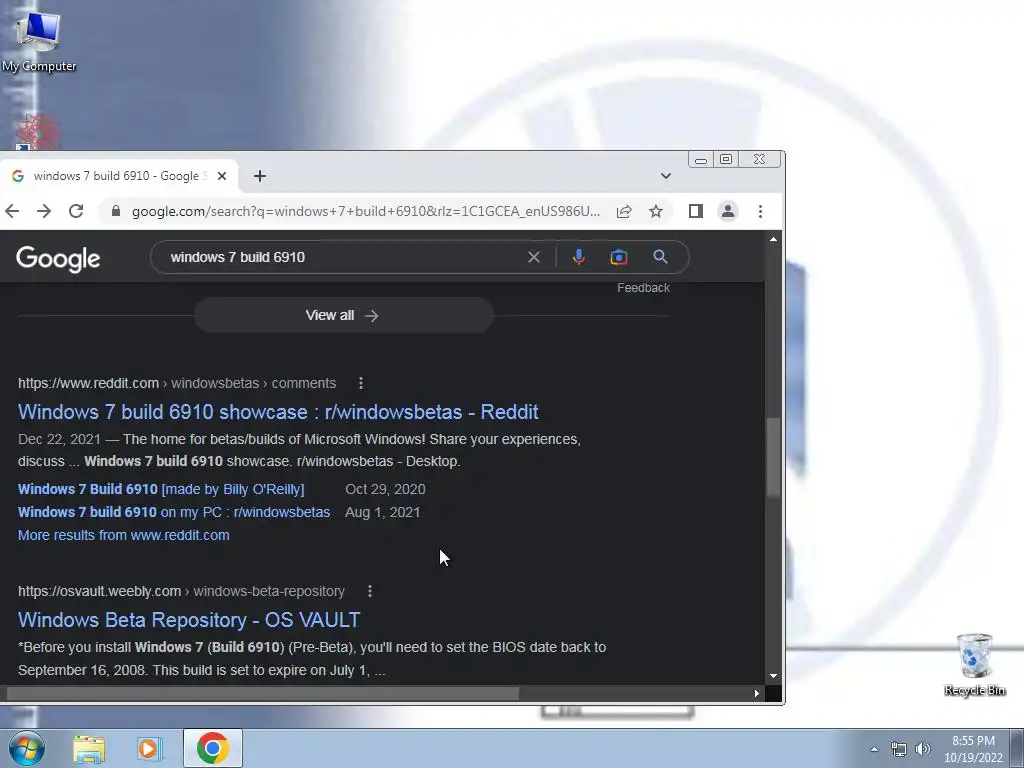Open the Recycle Bin on desktop

point(974,665)
